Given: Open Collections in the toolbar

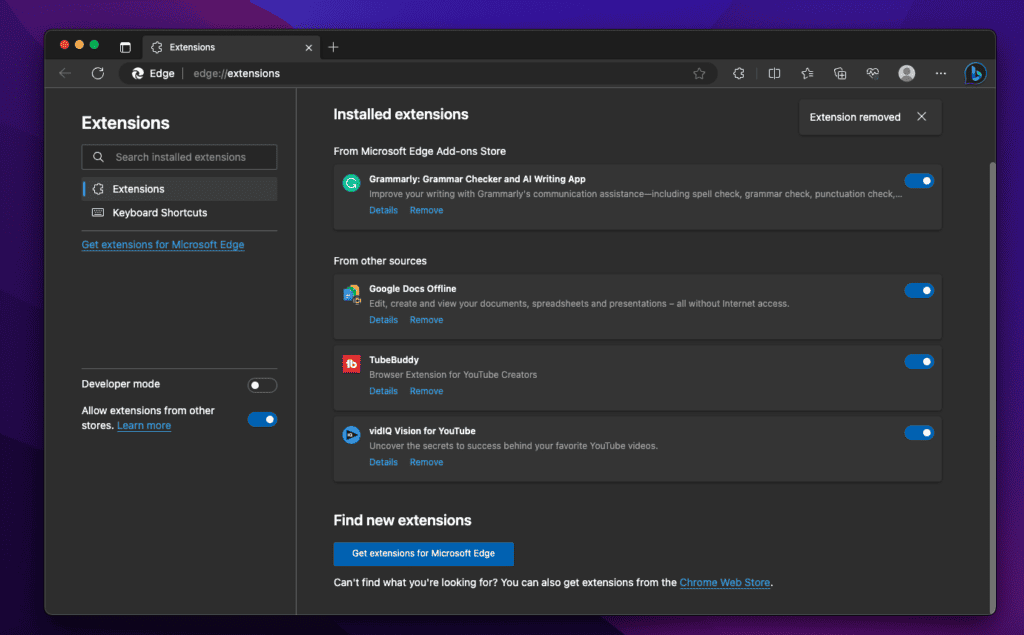Looking at the screenshot, I should click(840, 73).
